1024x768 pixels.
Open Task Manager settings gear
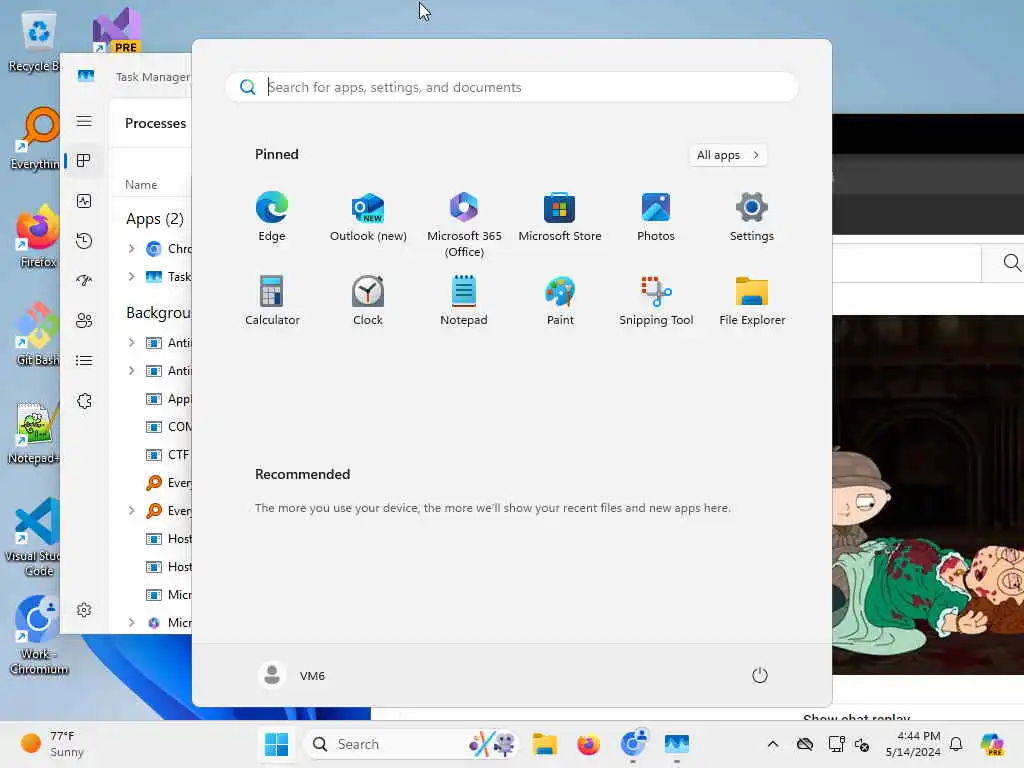pos(84,610)
